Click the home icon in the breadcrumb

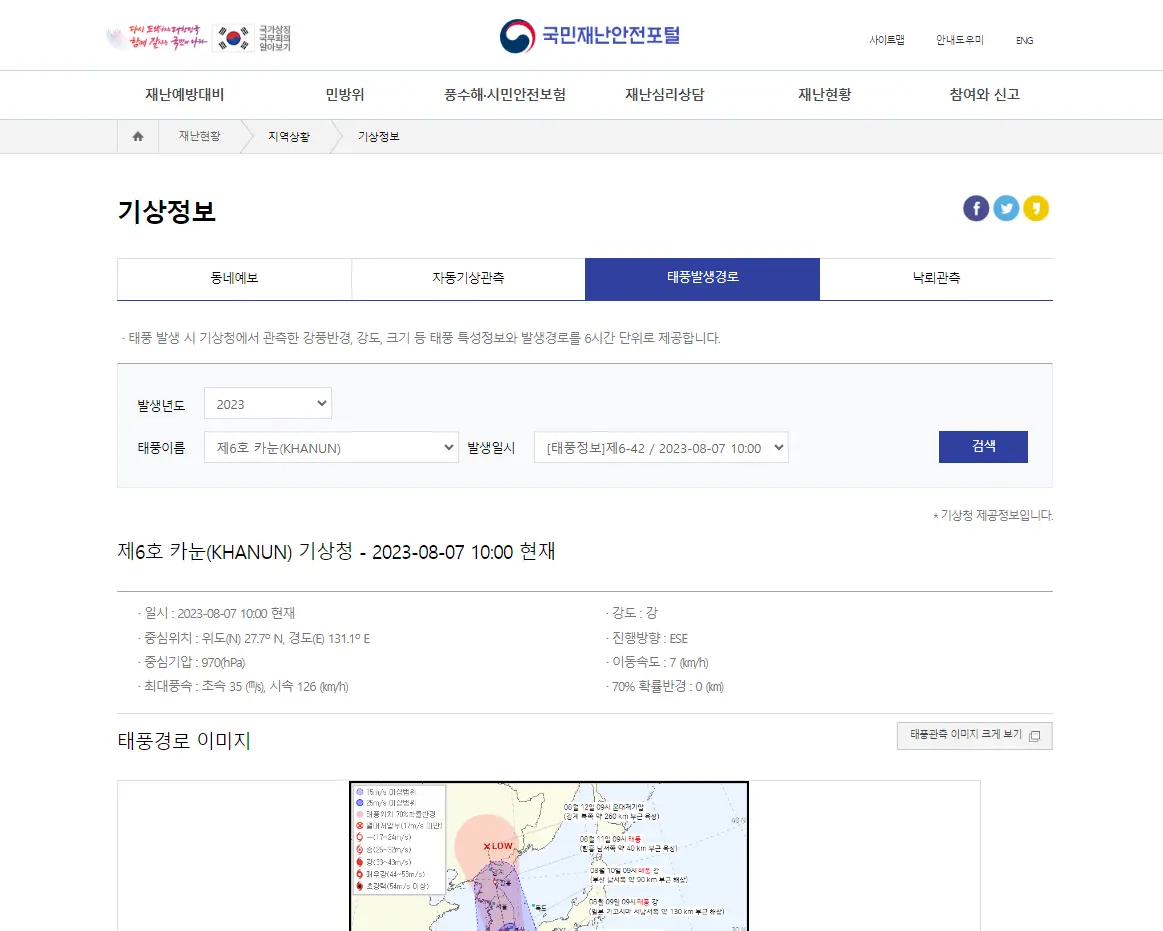[x=137, y=136]
